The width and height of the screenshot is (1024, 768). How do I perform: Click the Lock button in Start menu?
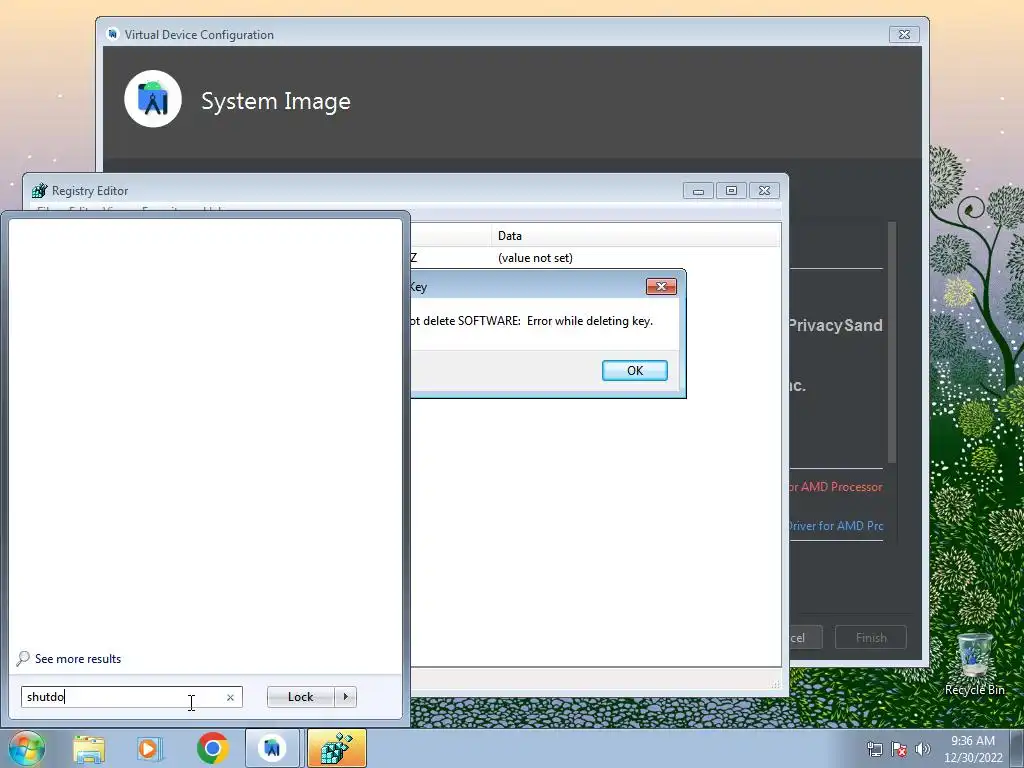(x=300, y=697)
